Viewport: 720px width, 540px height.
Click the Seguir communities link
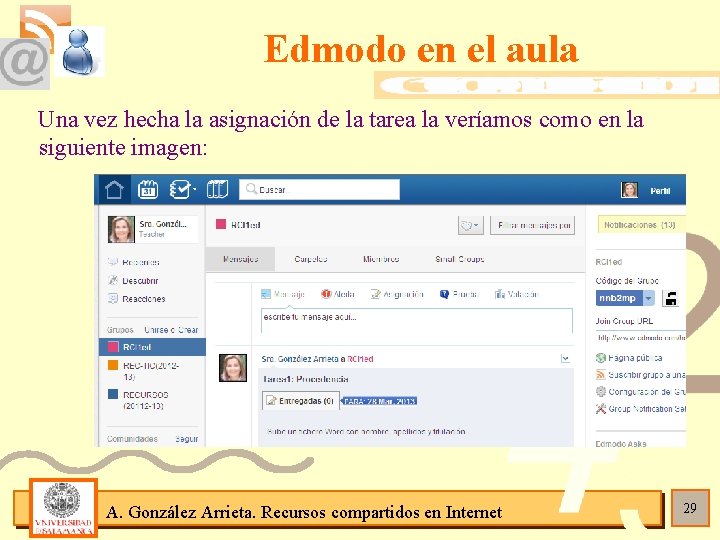click(x=186, y=439)
